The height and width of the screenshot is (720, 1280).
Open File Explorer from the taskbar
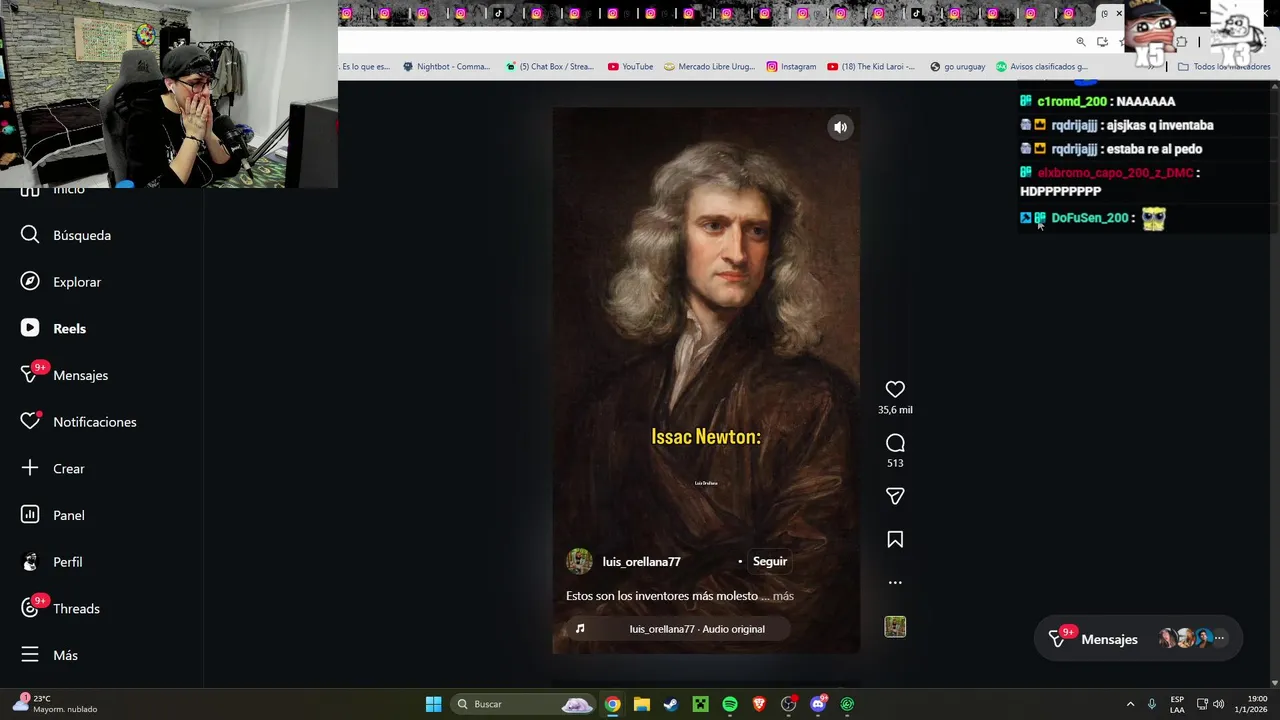tap(642, 704)
